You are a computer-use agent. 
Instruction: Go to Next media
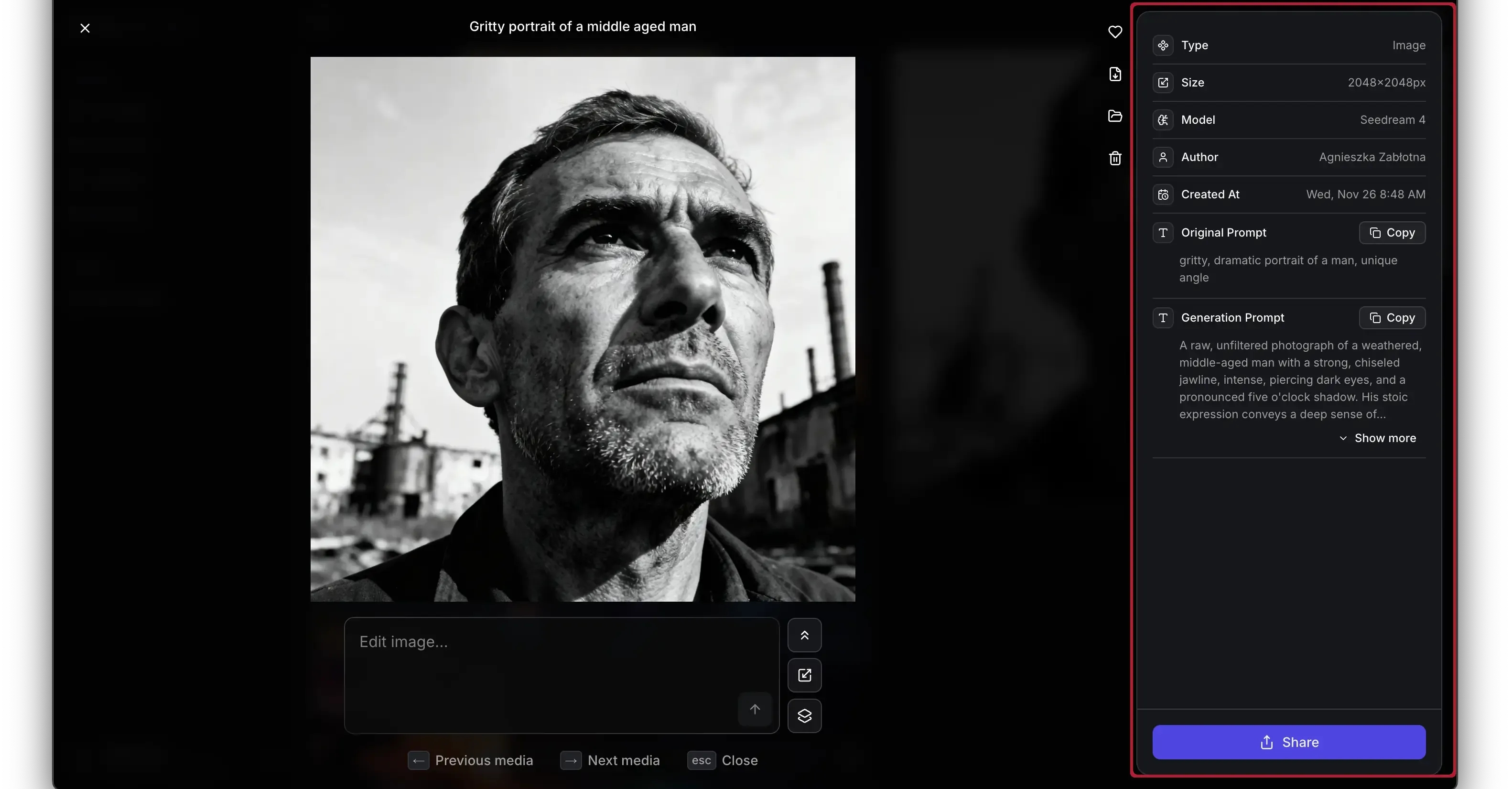tap(610, 760)
